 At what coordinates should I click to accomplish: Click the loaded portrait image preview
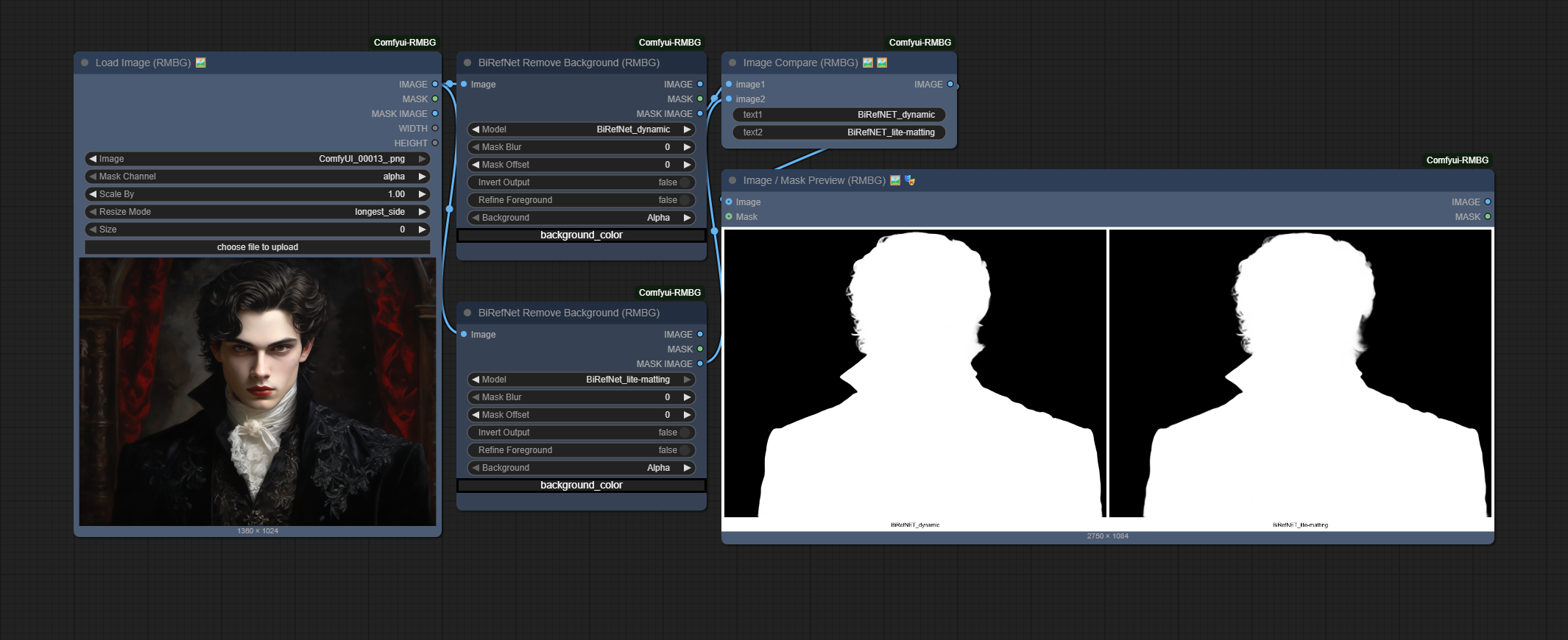pyautogui.click(x=258, y=391)
